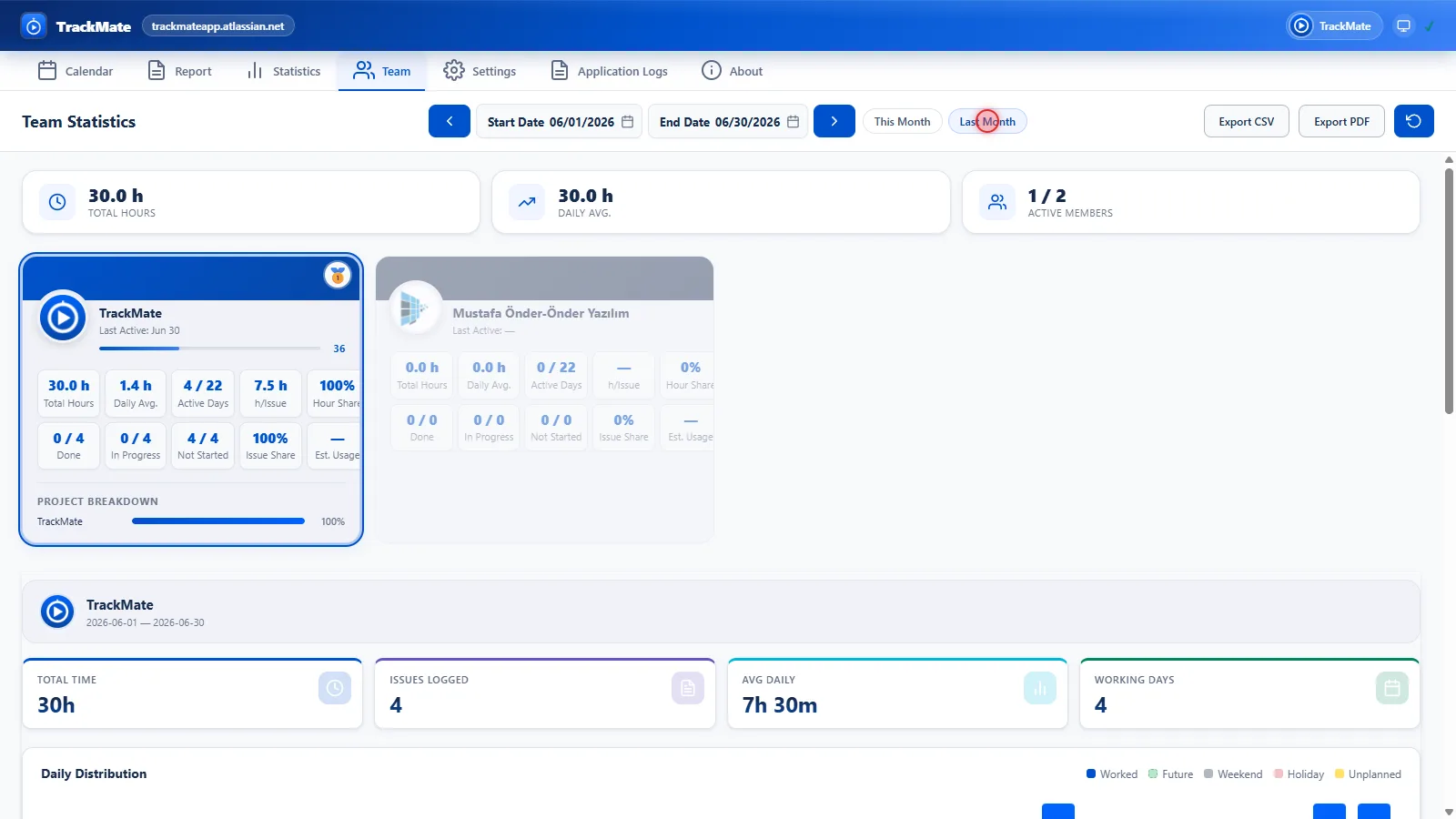Click TrackMate card's 1.4 h Daily Avg tile
The image size is (1456, 819).
point(136,394)
